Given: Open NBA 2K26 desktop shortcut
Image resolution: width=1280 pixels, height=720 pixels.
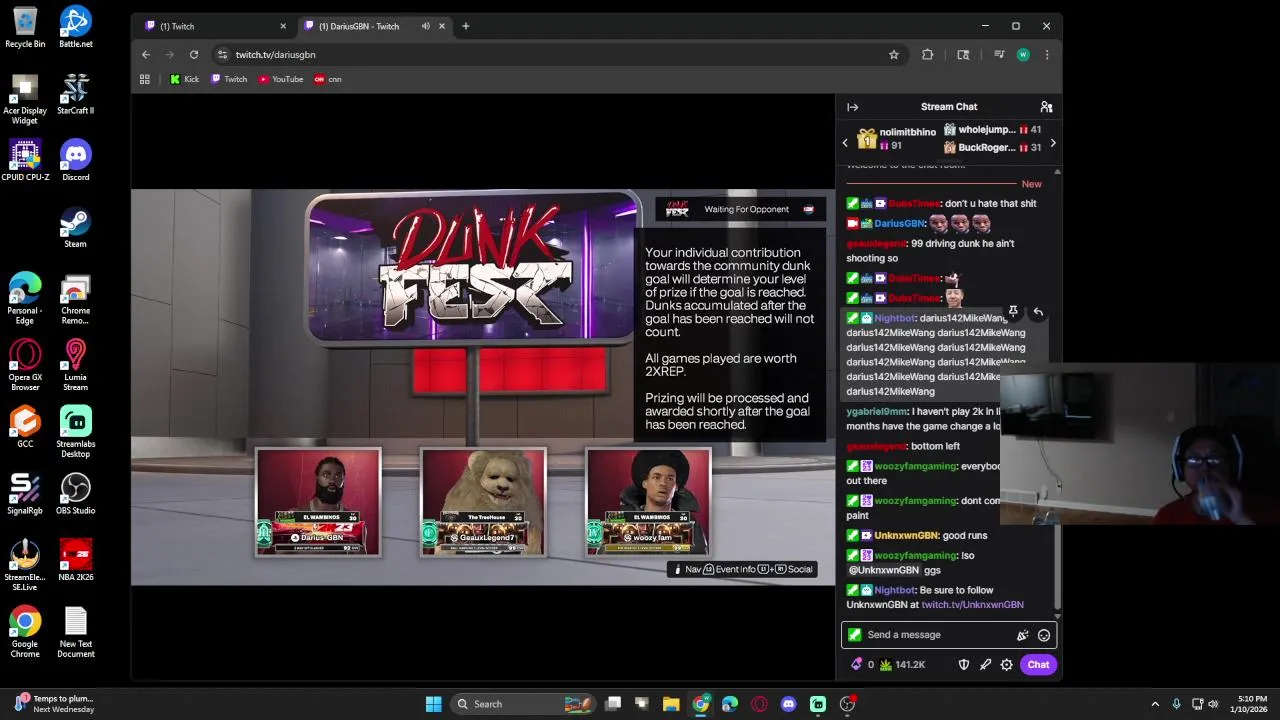Looking at the screenshot, I should tap(76, 560).
